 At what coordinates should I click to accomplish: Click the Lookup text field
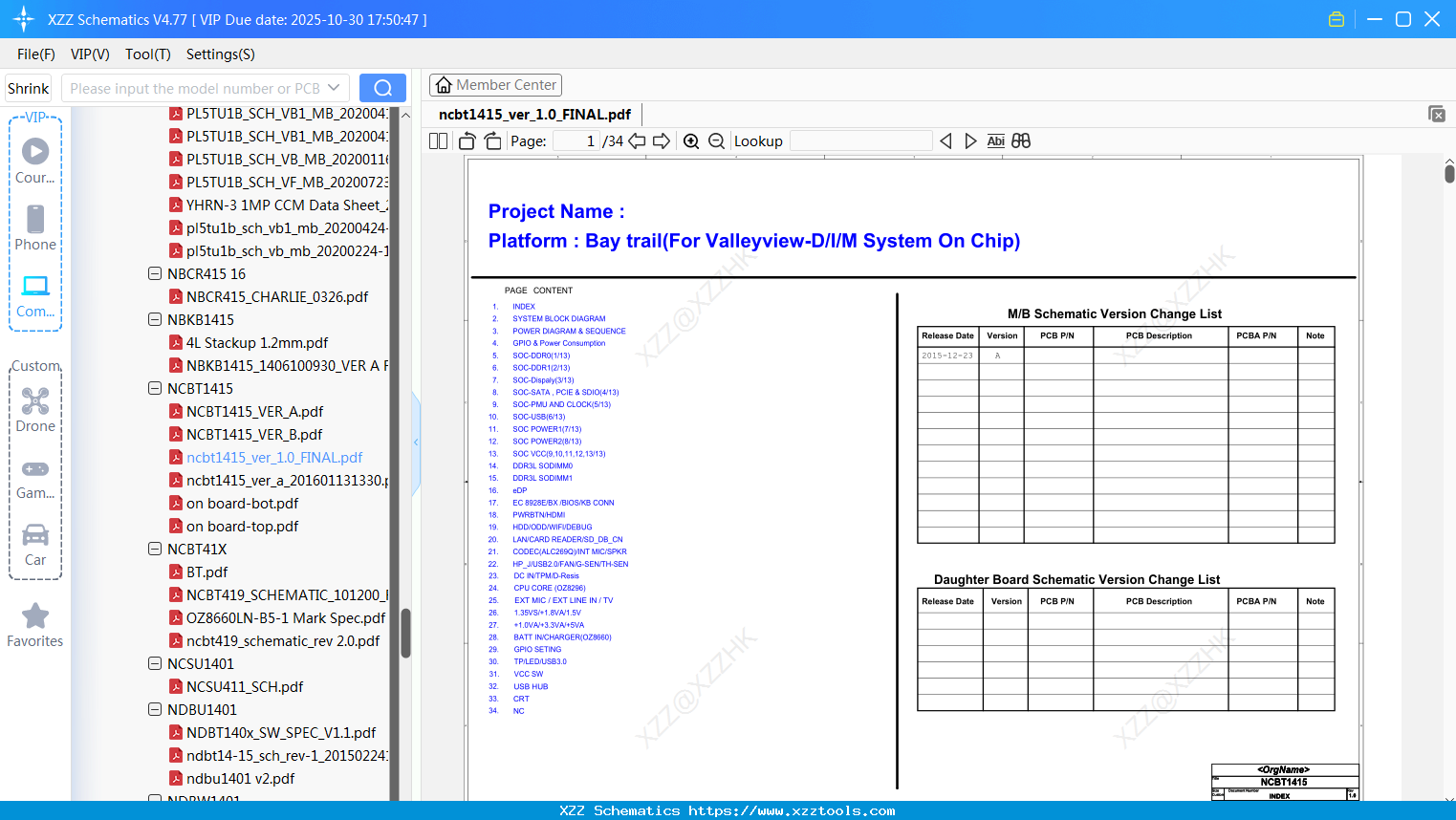click(861, 141)
